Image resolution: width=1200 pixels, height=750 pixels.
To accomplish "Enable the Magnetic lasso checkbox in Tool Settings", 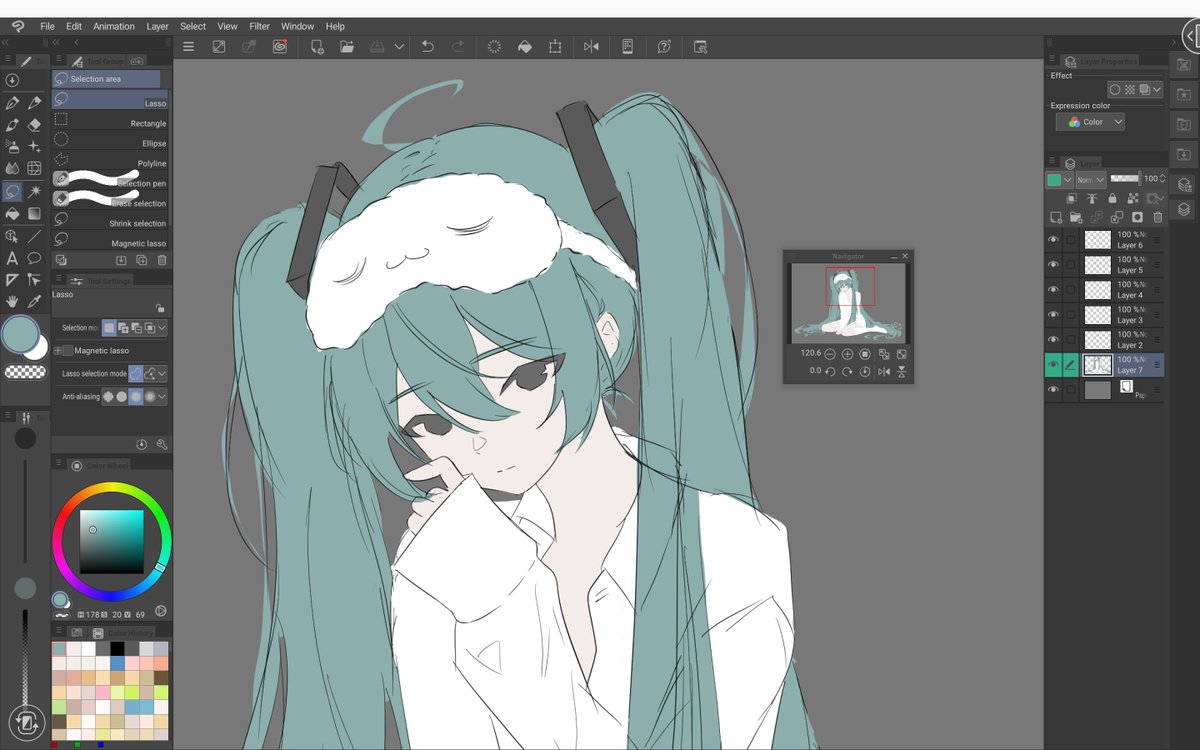I will point(68,351).
